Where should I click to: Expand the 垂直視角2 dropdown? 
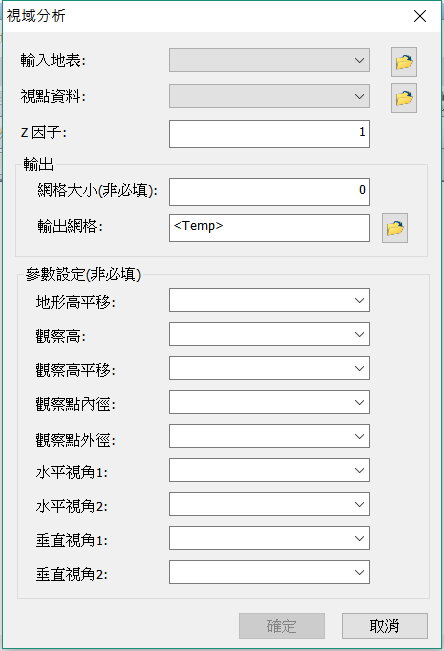tap(269, 573)
